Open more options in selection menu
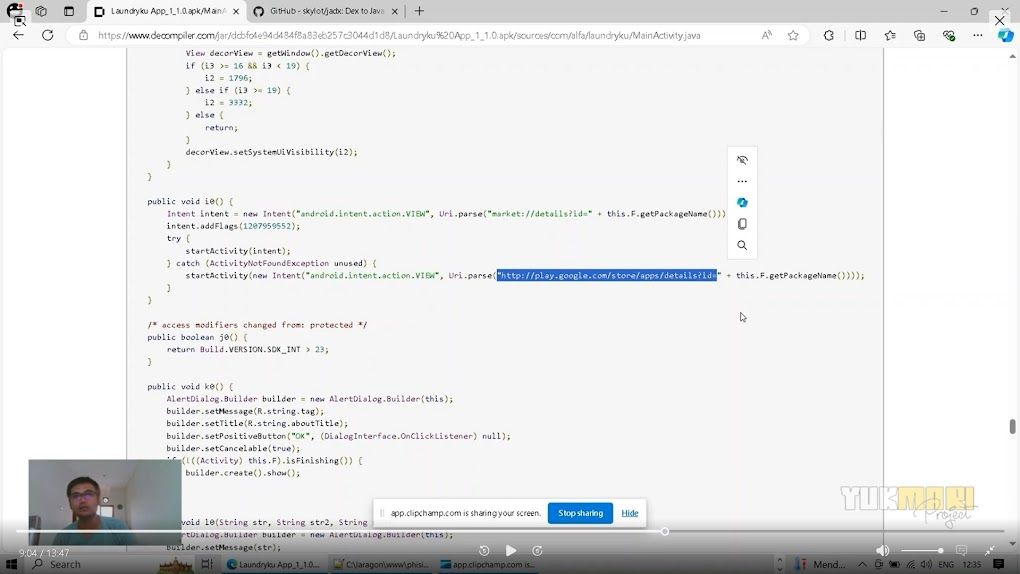 click(742, 182)
